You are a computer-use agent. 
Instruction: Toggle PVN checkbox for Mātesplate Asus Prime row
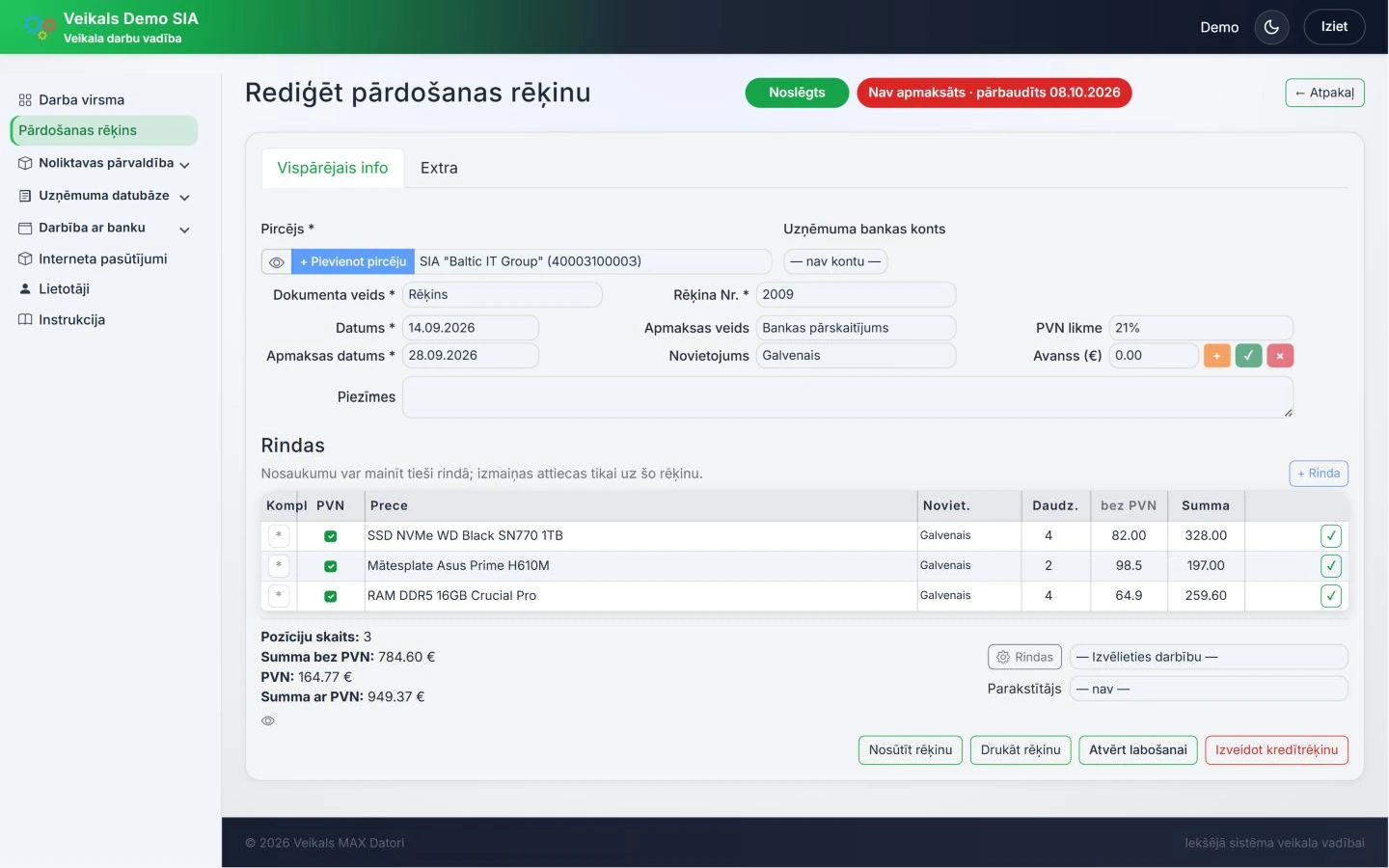pos(331,566)
